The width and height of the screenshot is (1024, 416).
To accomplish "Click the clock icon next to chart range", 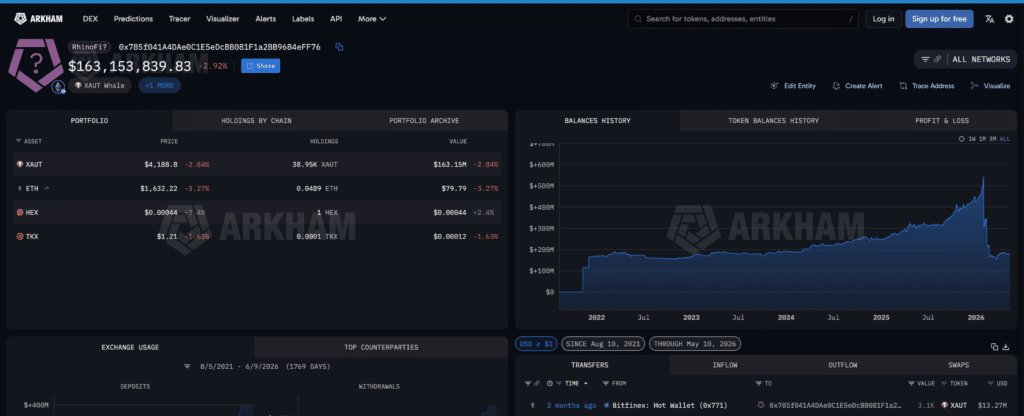I will (x=961, y=139).
